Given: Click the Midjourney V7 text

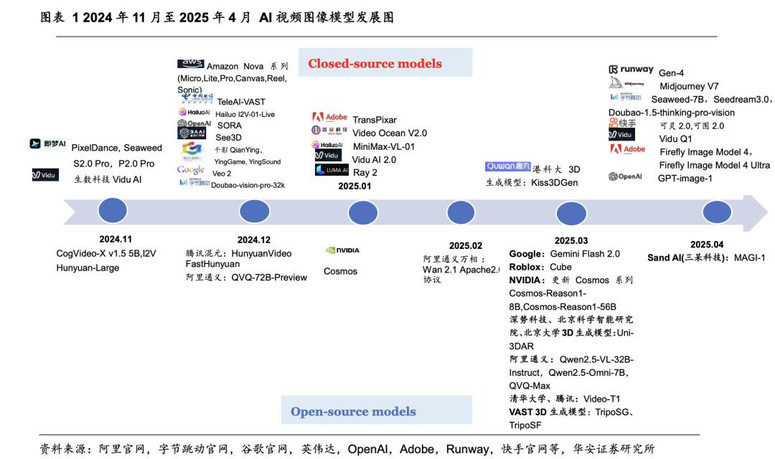Looking at the screenshot, I should (689, 86).
